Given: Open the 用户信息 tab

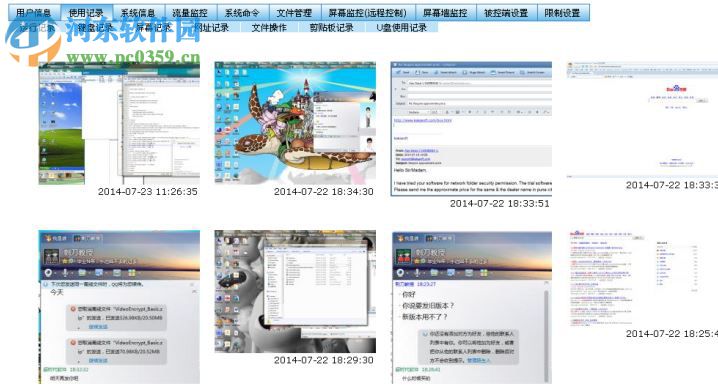Looking at the screenshot, I should (34, 13).
